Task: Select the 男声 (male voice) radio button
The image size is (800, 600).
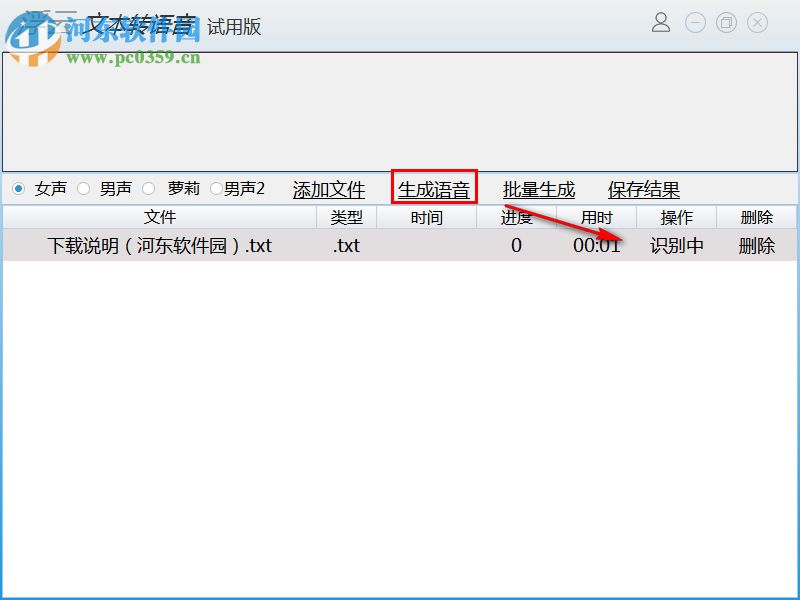Action: point(85,188)
